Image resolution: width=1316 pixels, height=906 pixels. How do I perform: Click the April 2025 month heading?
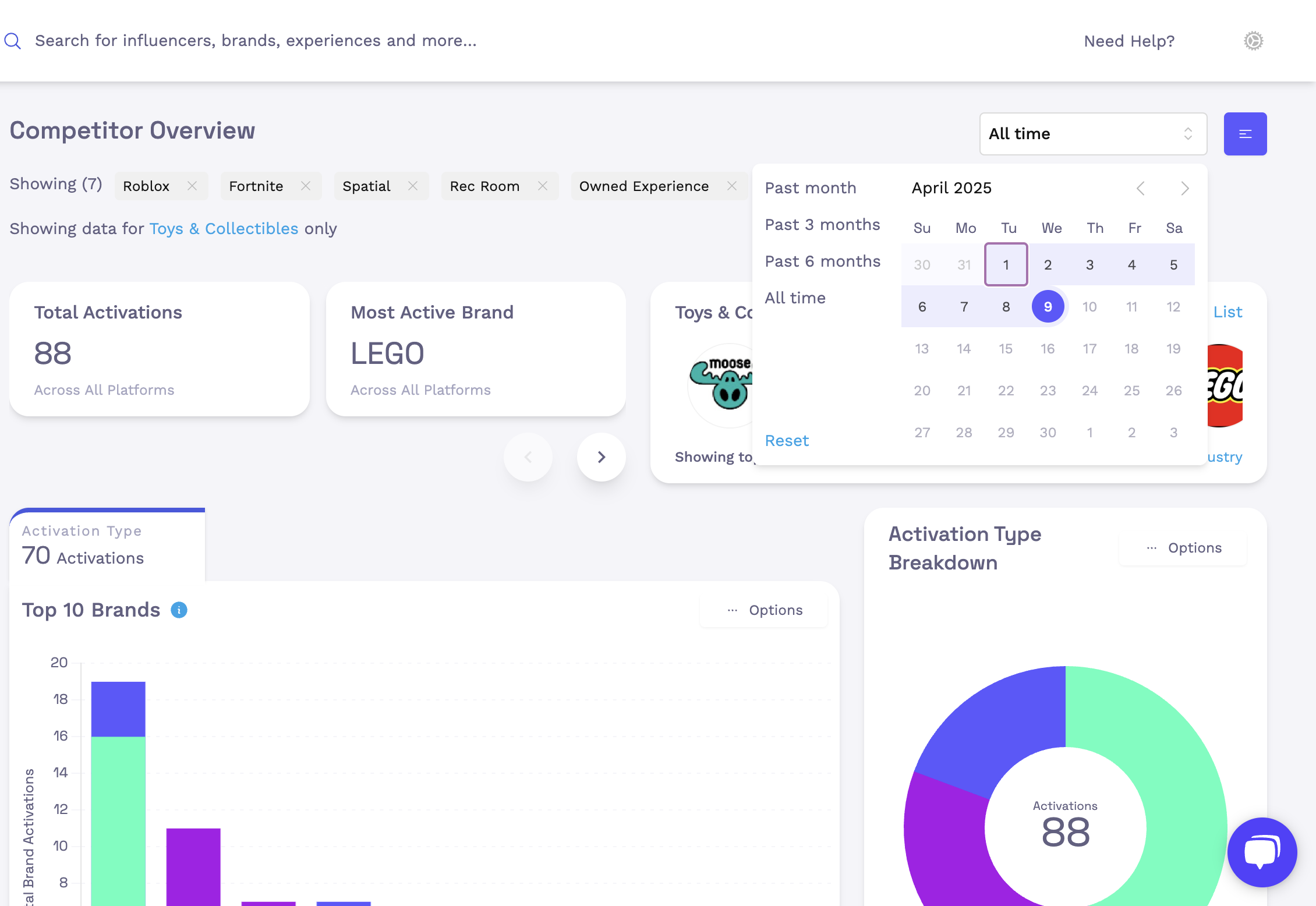point(951,188)
